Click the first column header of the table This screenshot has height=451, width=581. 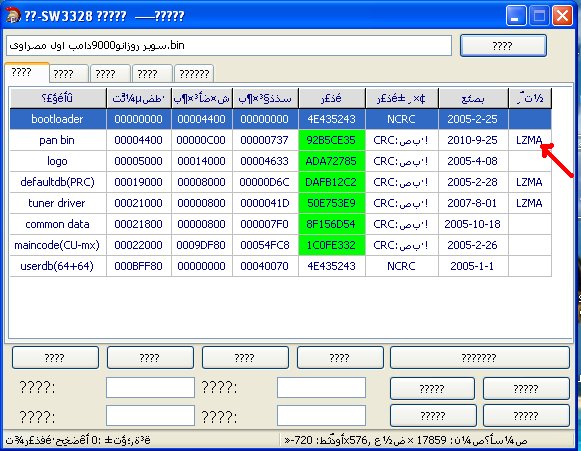(58, 98)
